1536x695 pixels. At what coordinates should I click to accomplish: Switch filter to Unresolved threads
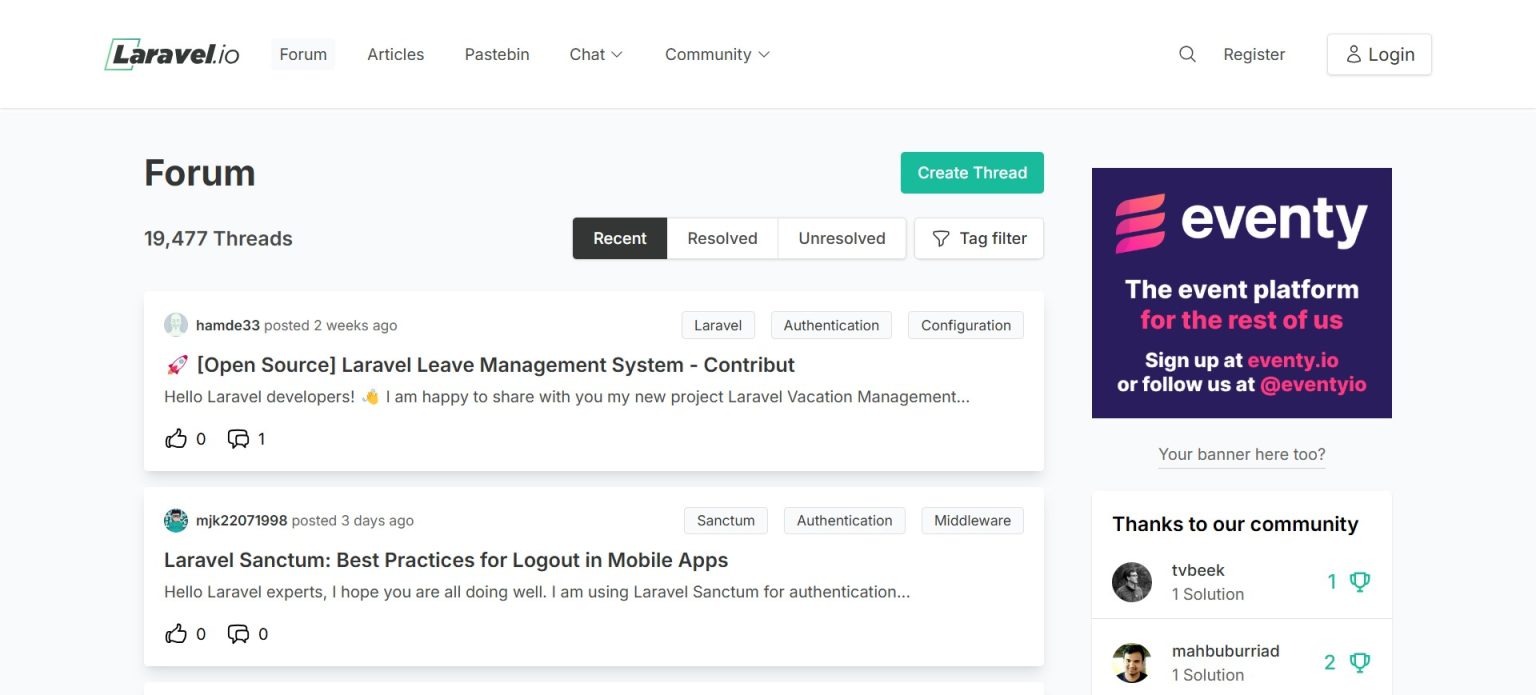click(x=841, y=238)
